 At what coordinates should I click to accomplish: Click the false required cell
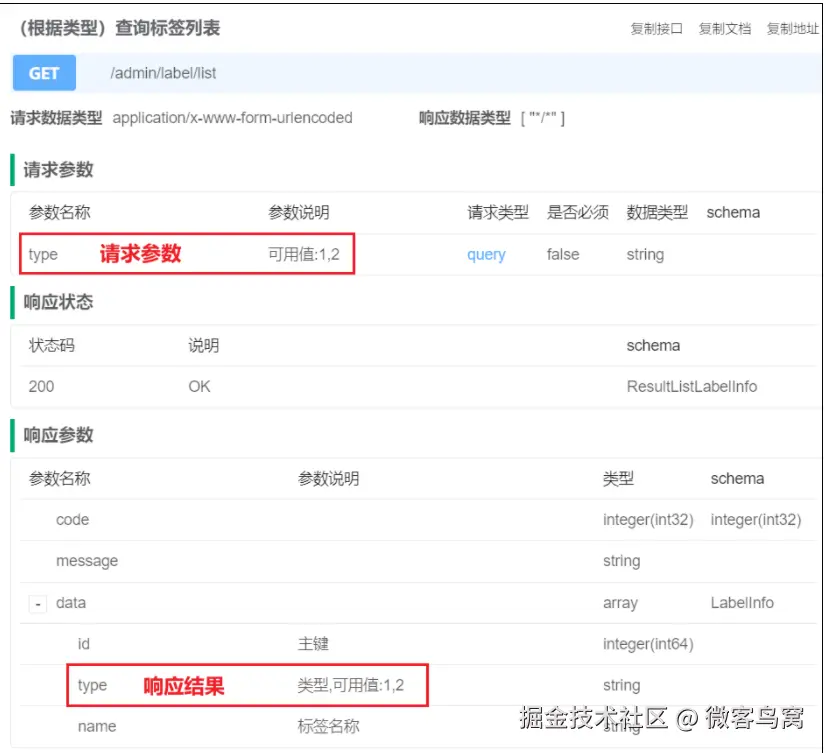(x=563, y=255)
